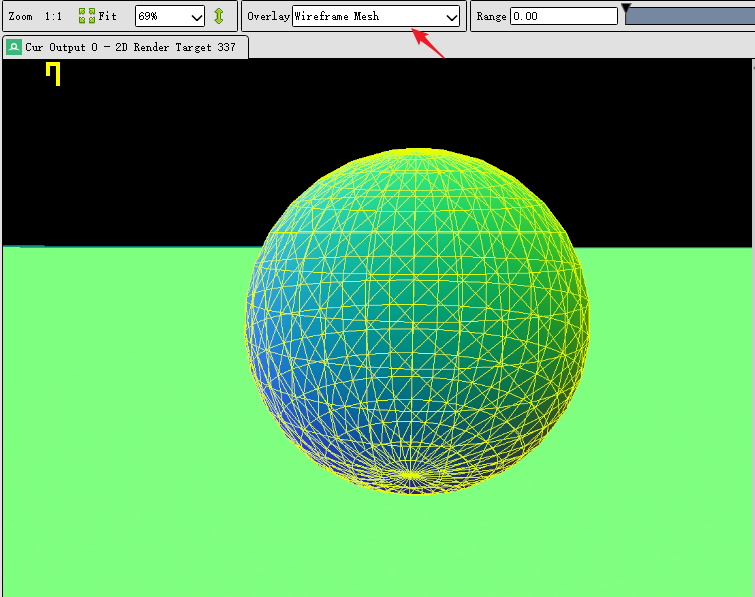
Task: Open the 69% zoom dropdown arrow
Action: tap(196, 17)
